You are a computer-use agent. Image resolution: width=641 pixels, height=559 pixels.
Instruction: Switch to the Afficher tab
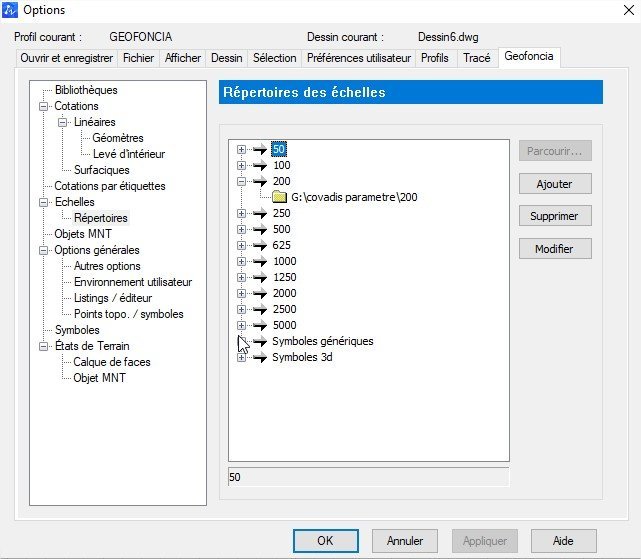[x=183, y=58]
